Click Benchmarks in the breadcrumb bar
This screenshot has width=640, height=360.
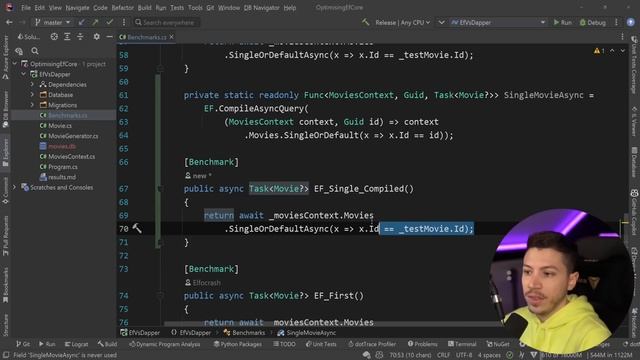(x=244, y=333)
